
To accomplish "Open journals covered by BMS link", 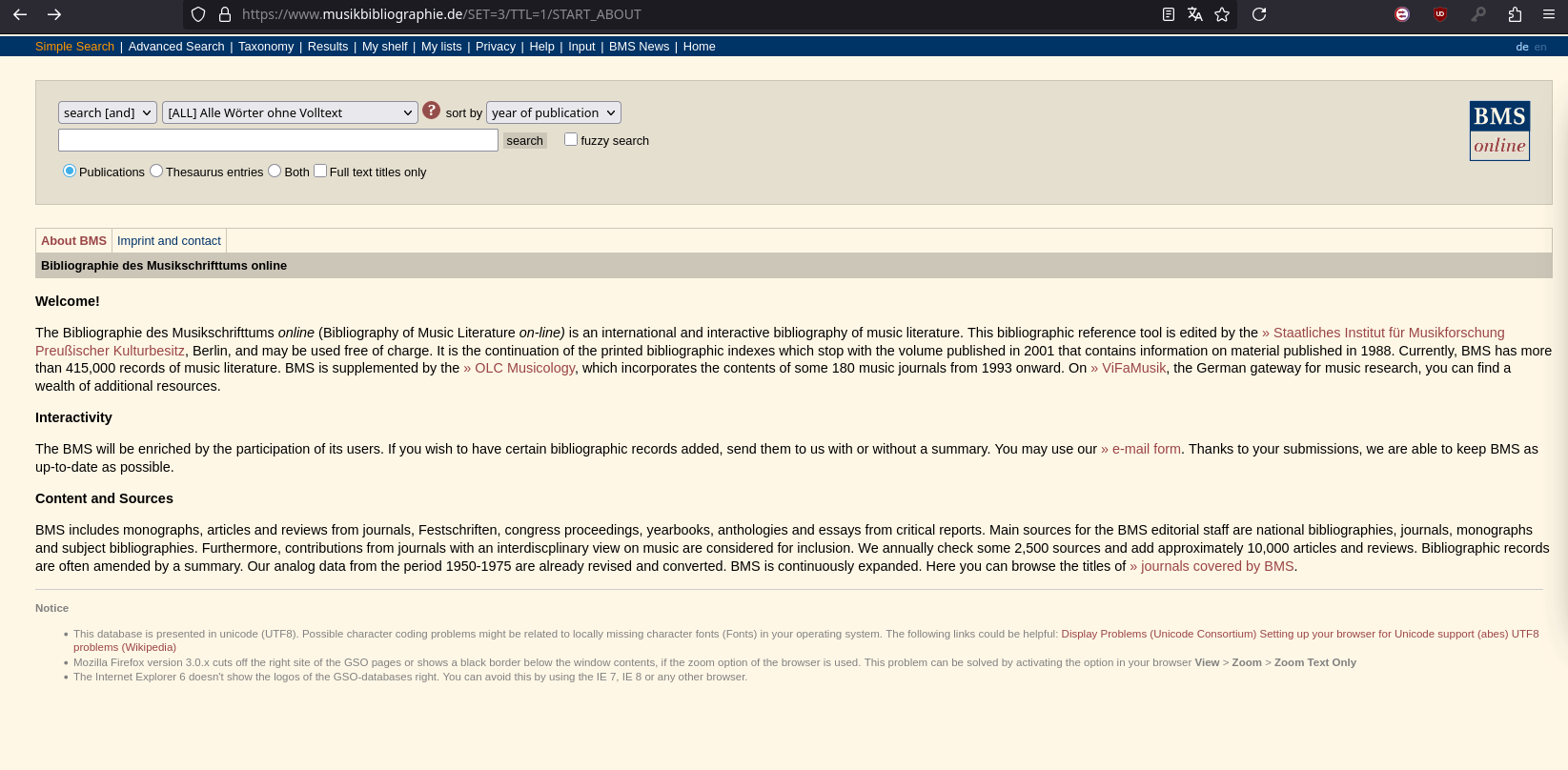I will point(1212,566).
